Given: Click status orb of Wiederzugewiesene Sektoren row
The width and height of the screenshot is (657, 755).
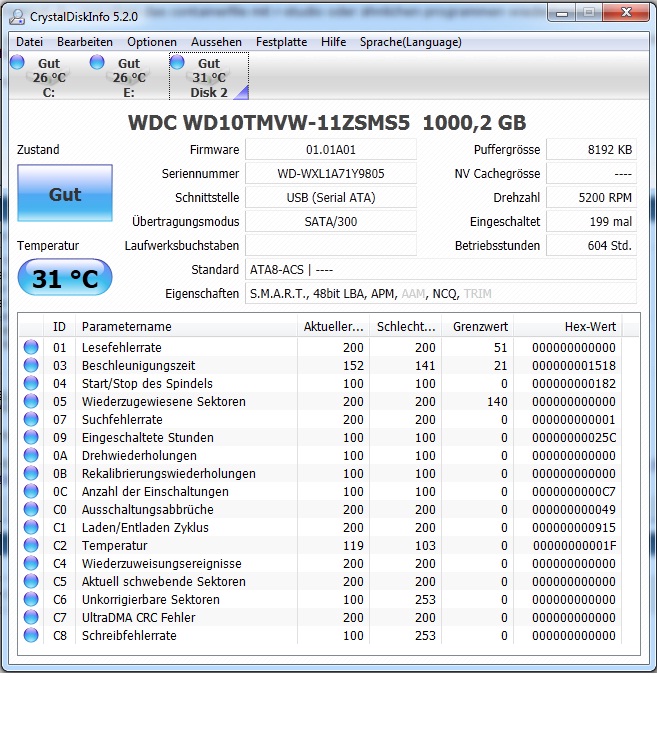Looking at the screenshot, I should 31,401.
